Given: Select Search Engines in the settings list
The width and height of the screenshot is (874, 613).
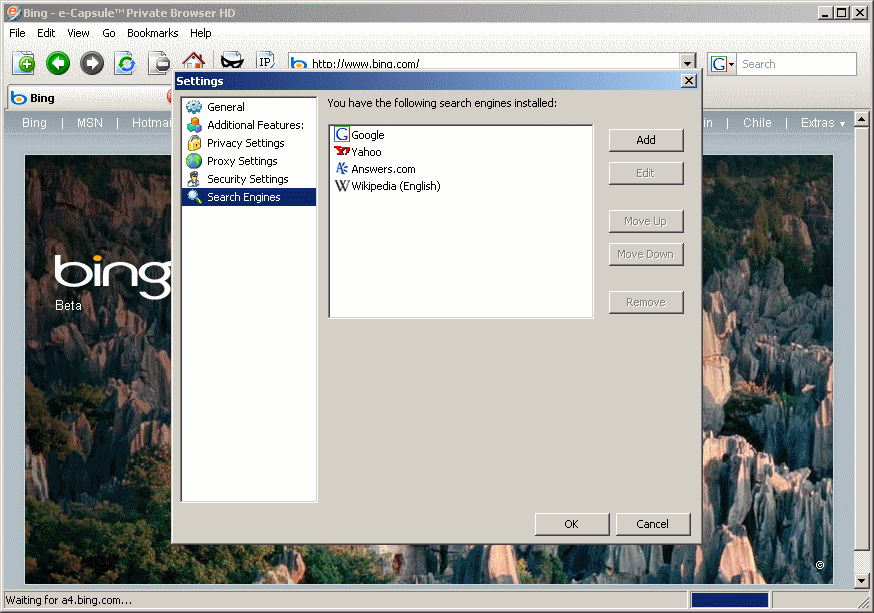Looking at the screenshot, I should (249, 197).
